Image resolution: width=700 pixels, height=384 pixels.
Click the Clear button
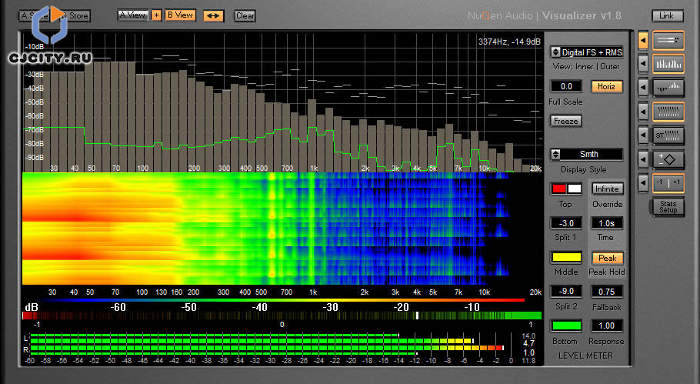(245, 16)
